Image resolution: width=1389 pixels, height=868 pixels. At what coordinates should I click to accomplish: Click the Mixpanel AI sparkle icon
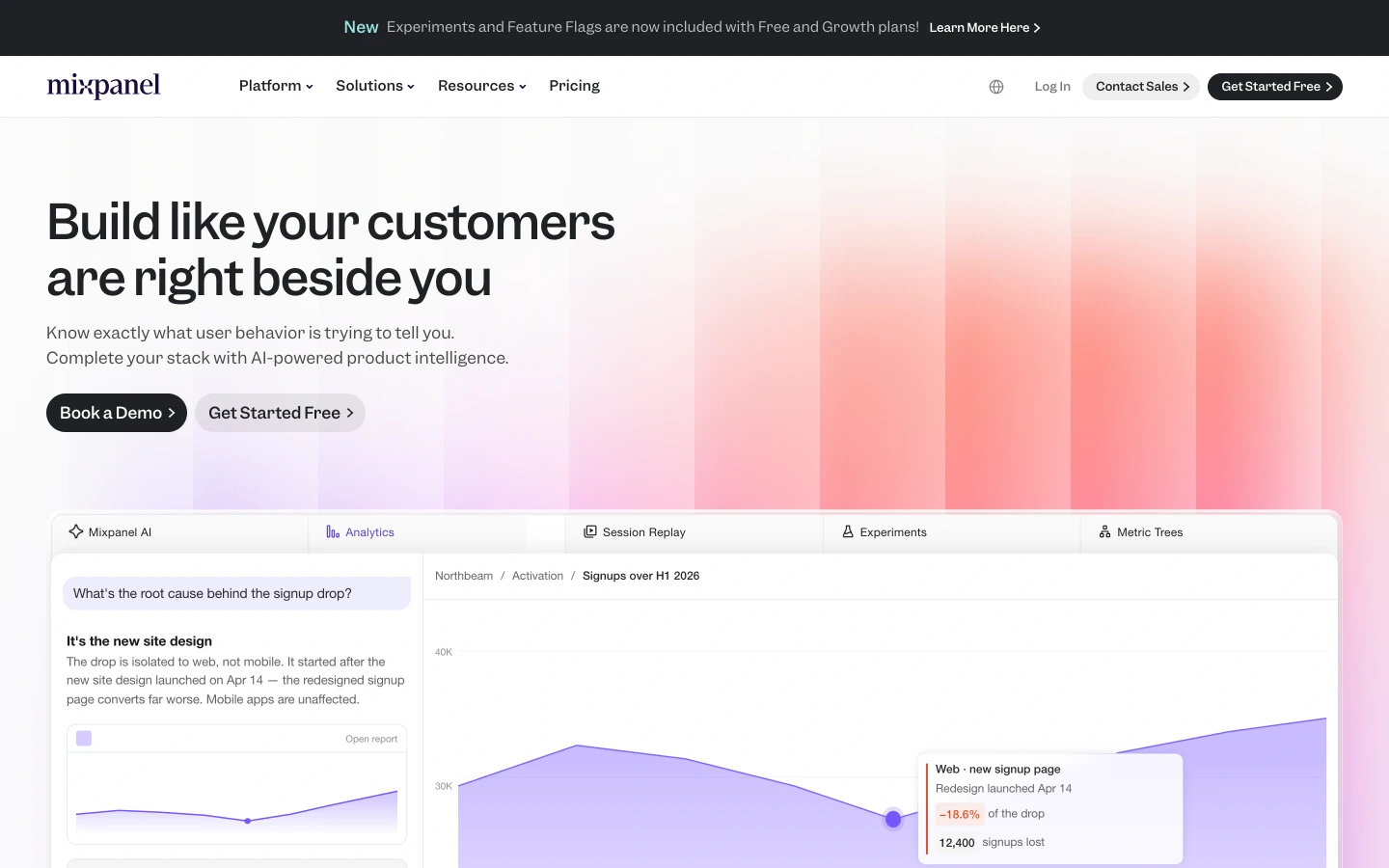click(x=76, y=531)
